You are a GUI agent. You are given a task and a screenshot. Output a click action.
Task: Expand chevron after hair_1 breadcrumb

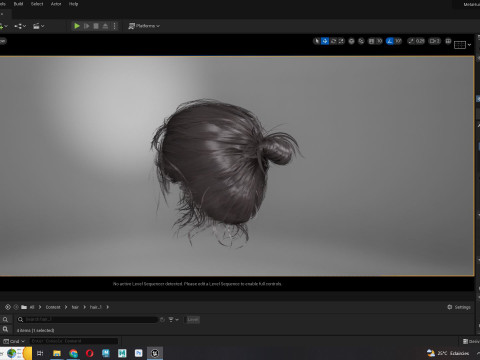coord(107,307)
